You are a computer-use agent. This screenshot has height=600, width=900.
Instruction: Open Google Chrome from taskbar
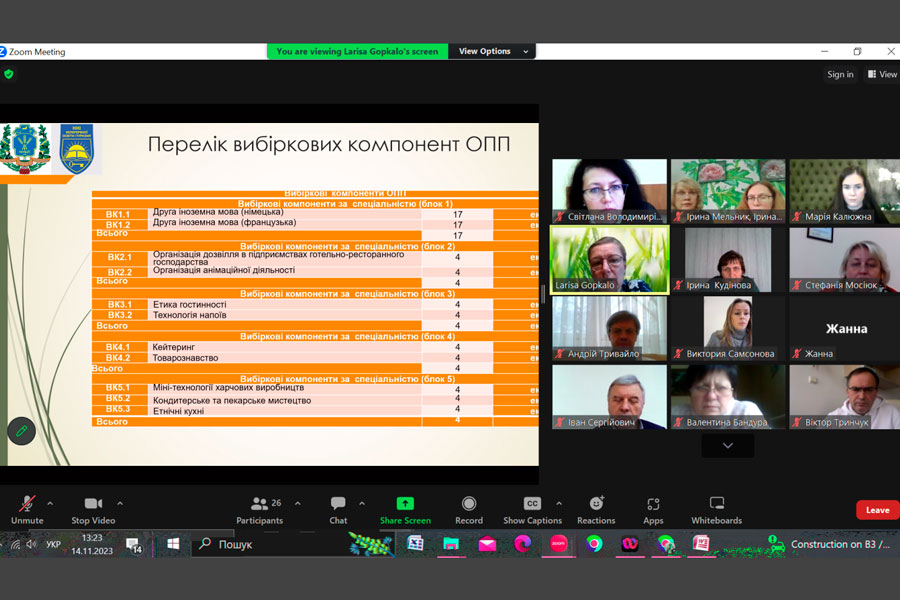[x=594, y=544]
